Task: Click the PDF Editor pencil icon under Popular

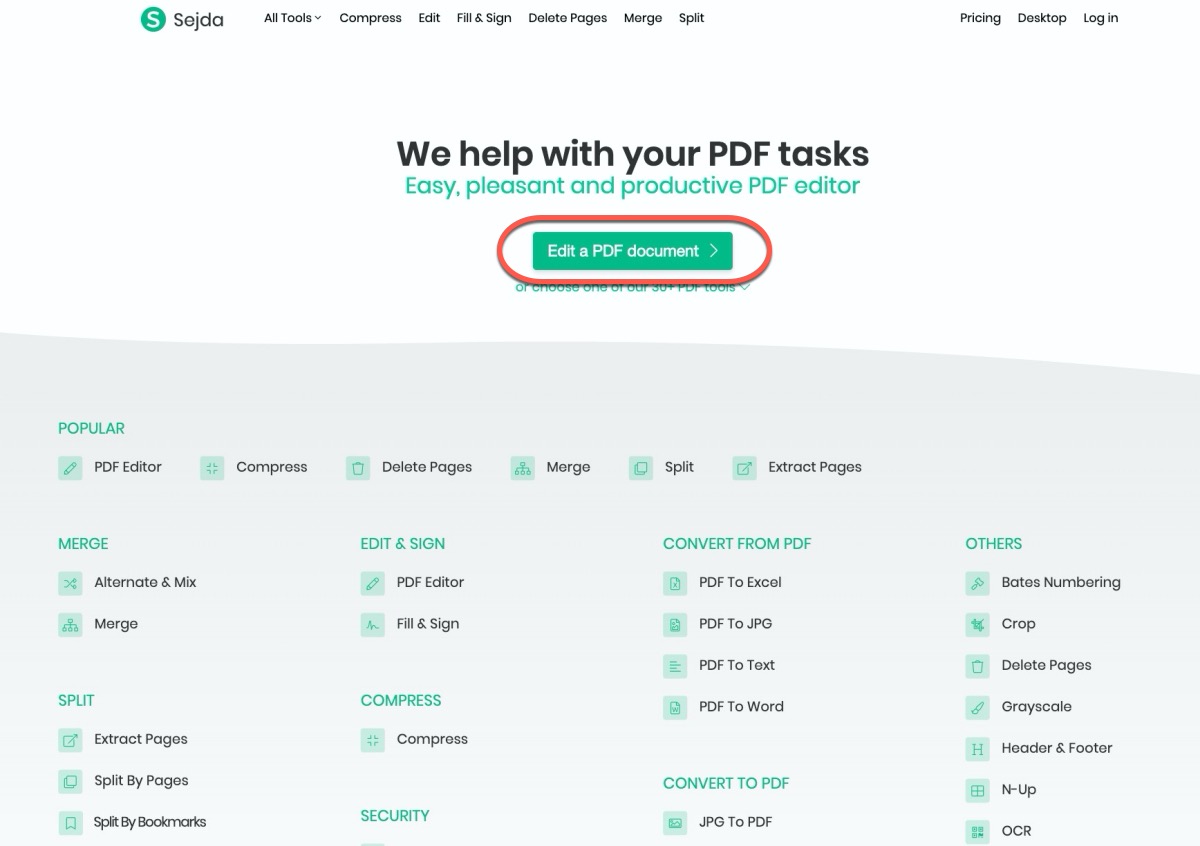Action: pyautogui.click(x=70, y=468)
